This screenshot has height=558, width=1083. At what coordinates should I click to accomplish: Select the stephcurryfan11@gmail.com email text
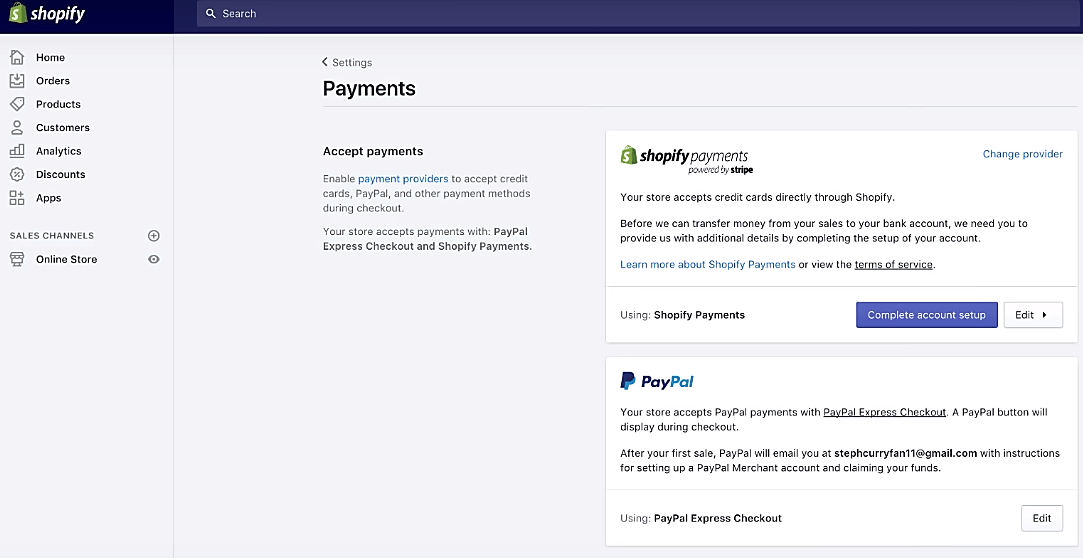905,453
